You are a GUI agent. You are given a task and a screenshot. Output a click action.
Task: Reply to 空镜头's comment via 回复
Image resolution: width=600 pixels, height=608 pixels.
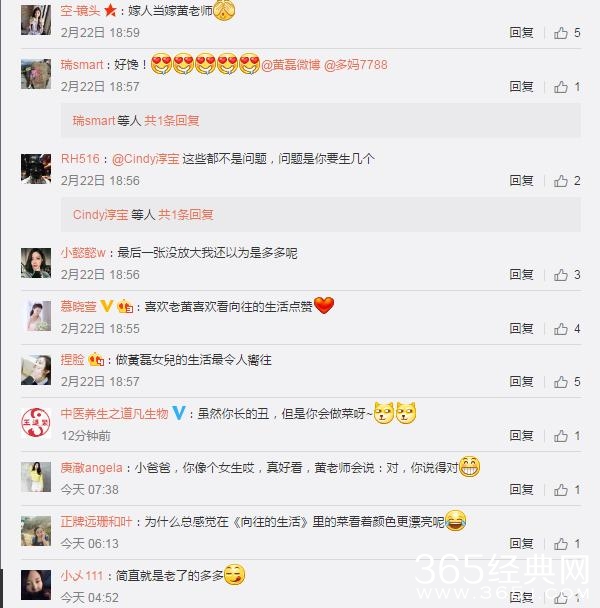[x=521, y=33]
